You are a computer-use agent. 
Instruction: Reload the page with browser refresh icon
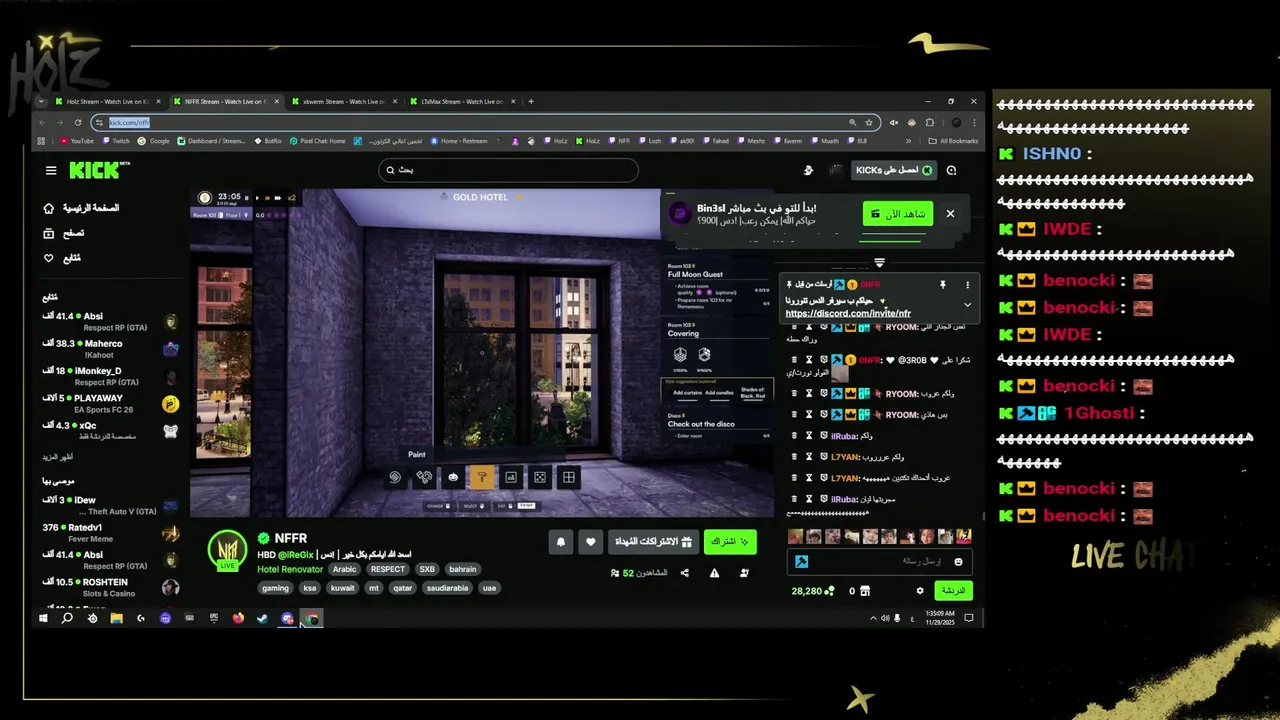click(x=78, y=122)
